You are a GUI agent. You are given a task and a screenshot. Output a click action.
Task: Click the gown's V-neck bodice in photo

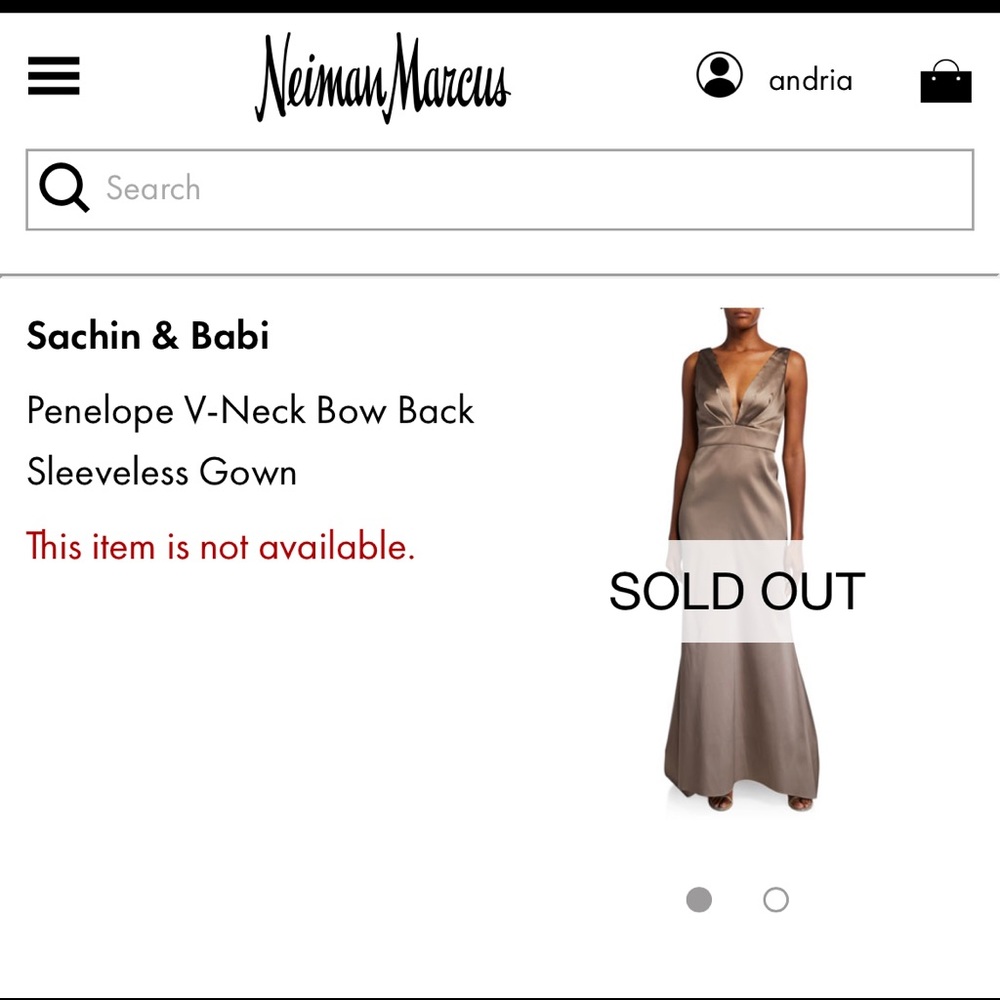[741, 397]
